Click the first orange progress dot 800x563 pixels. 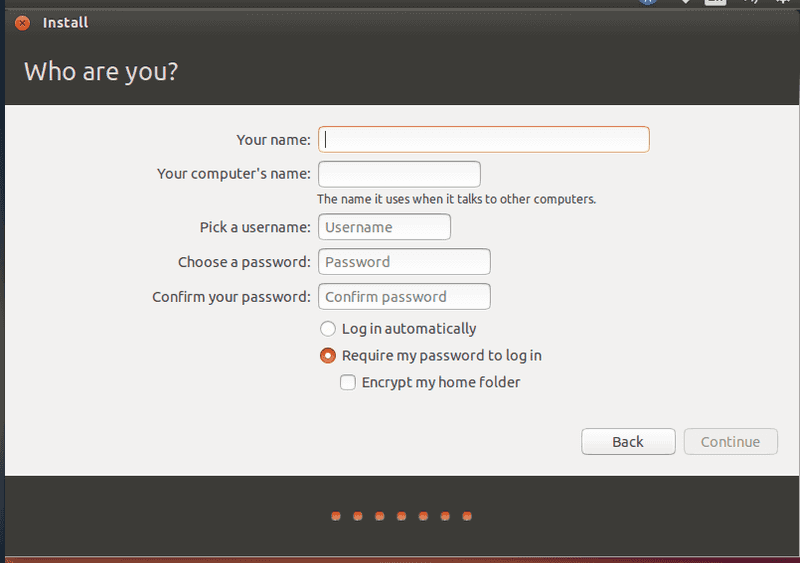[x=335, y=517]
